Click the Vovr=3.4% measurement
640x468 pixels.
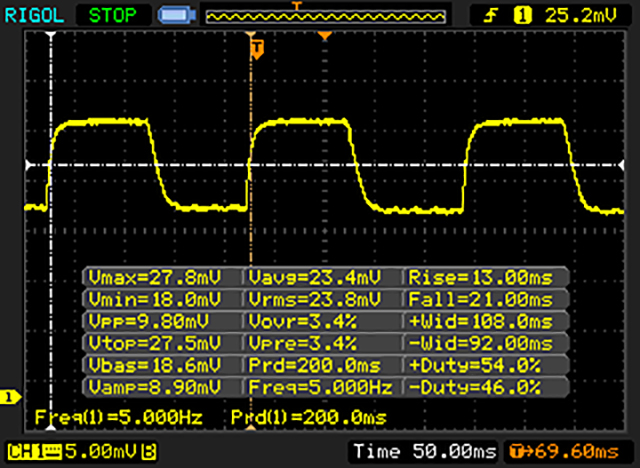point(302,322)
